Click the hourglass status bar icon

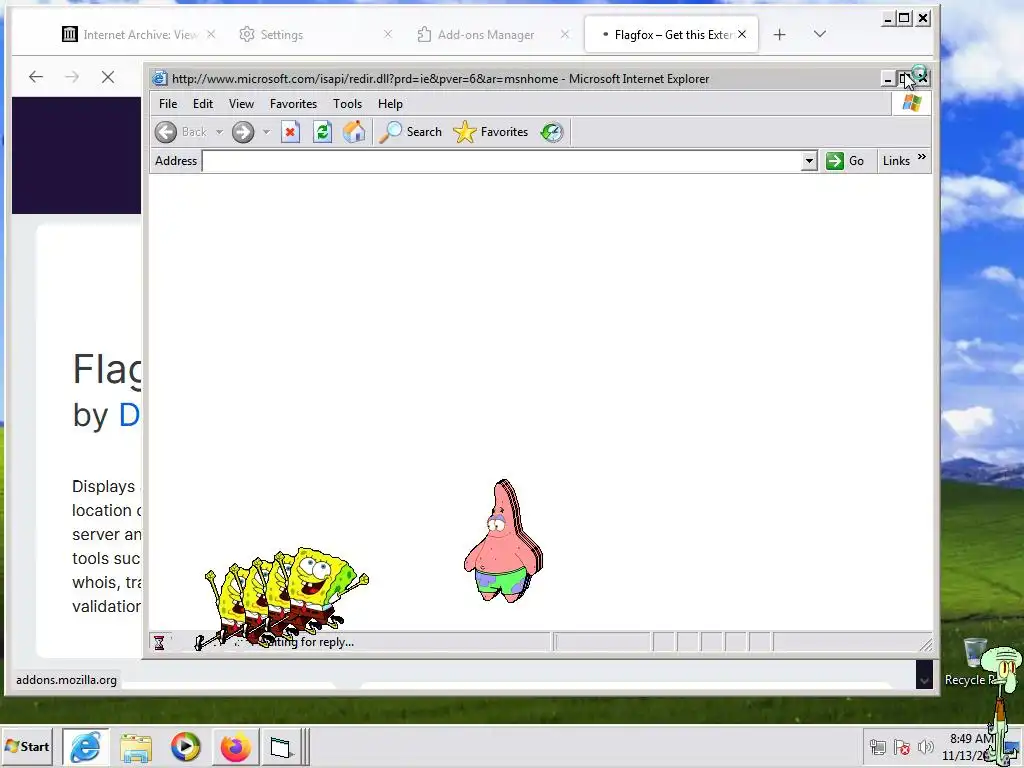(159, 643)
